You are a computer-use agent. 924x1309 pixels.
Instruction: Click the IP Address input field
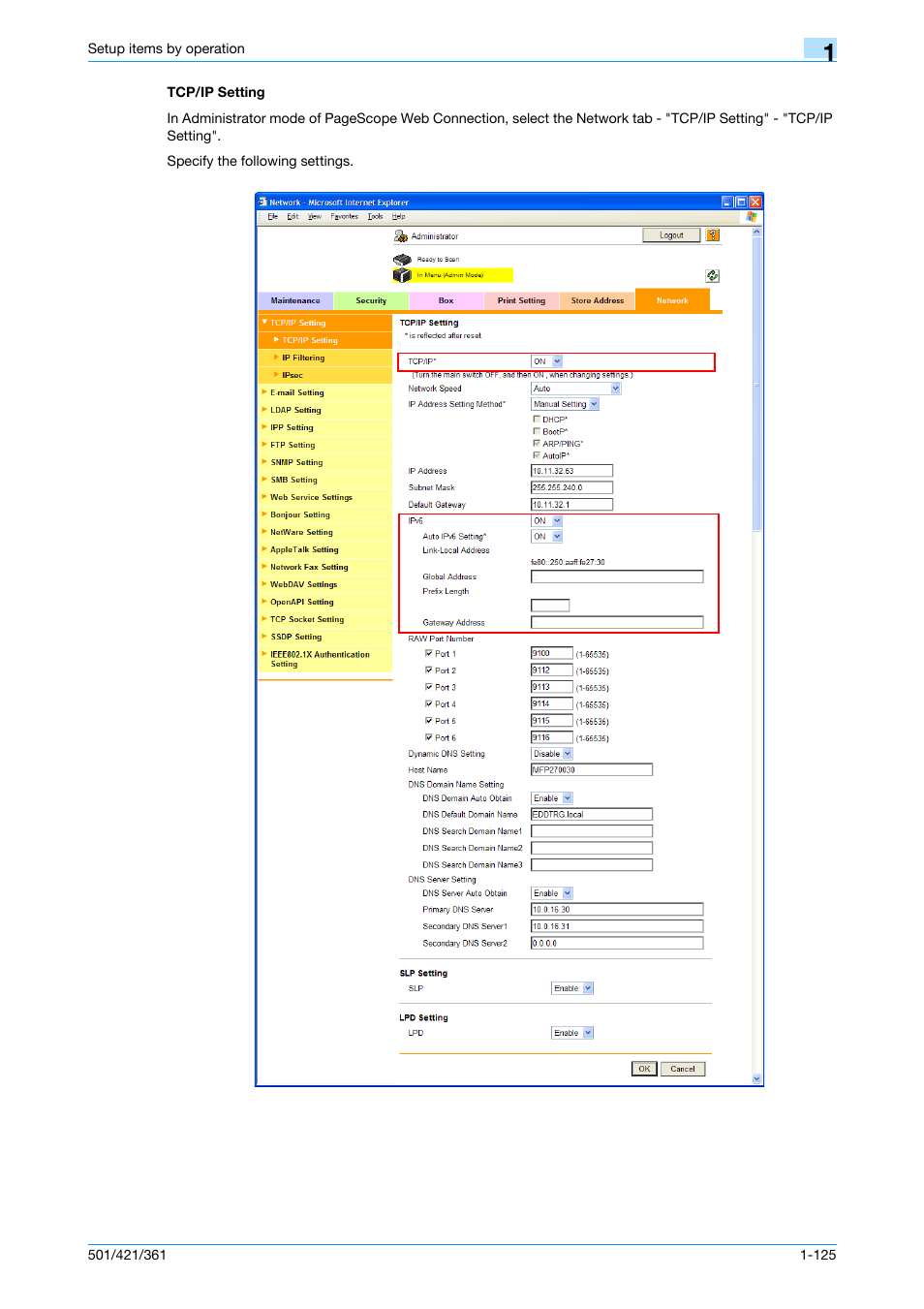click(571, 471)
